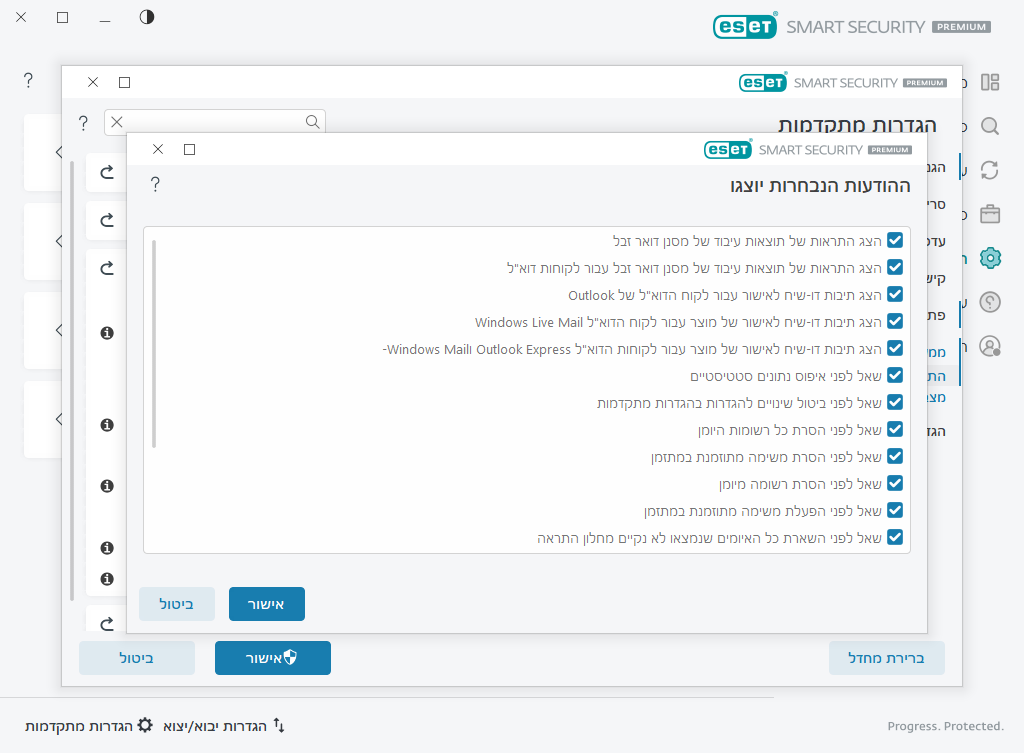Expand the fourth chevron card in main window
Viewport: 1024px width, 753px height.
click(59, 419)
